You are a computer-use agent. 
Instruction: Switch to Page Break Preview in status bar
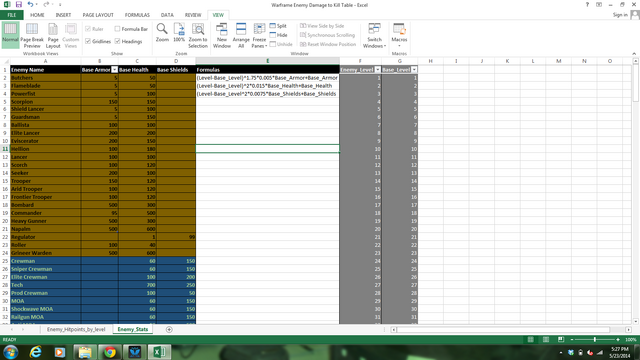561,340
